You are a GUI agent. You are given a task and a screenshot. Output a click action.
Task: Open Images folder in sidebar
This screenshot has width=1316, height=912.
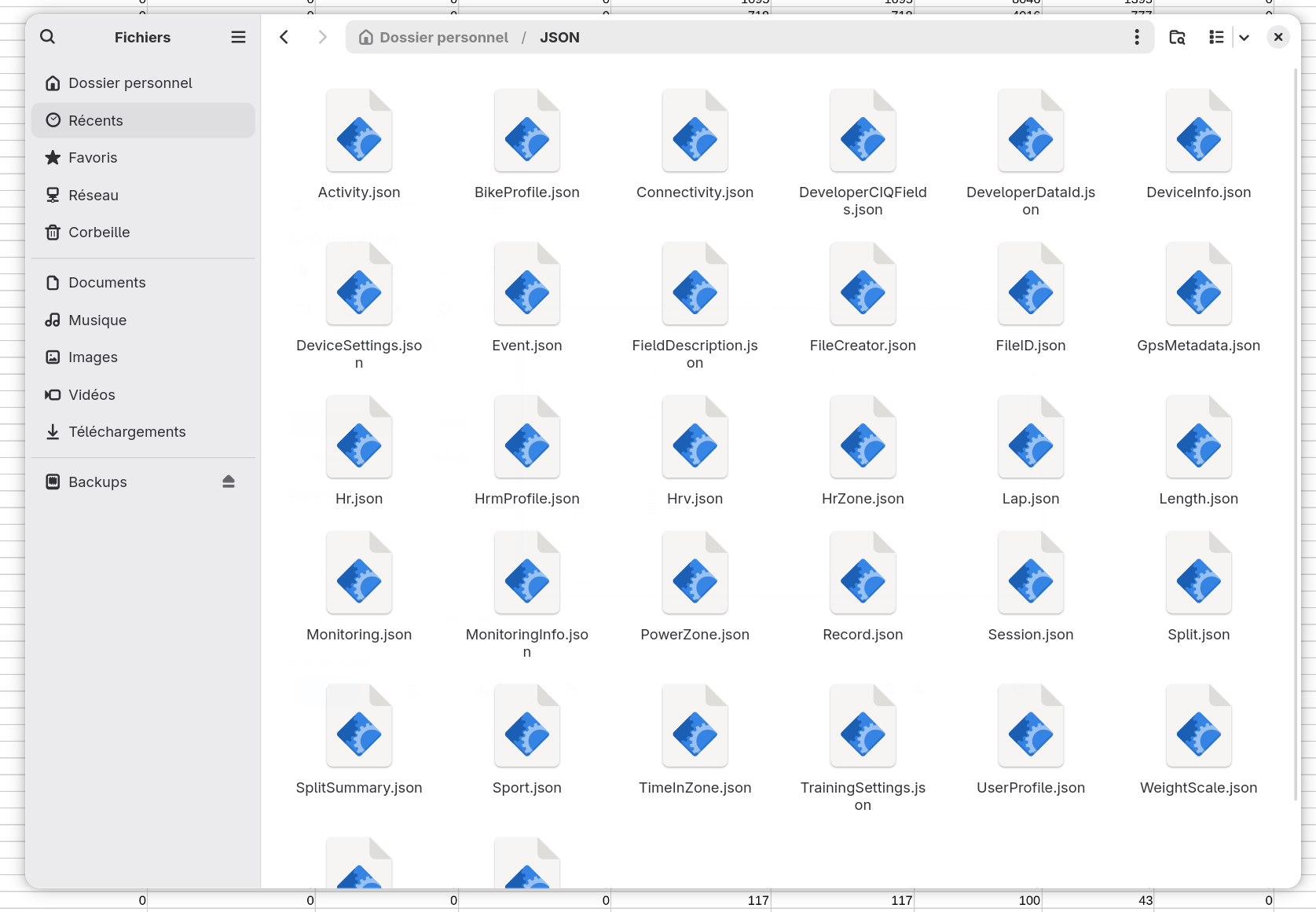[x=143, y=357]
